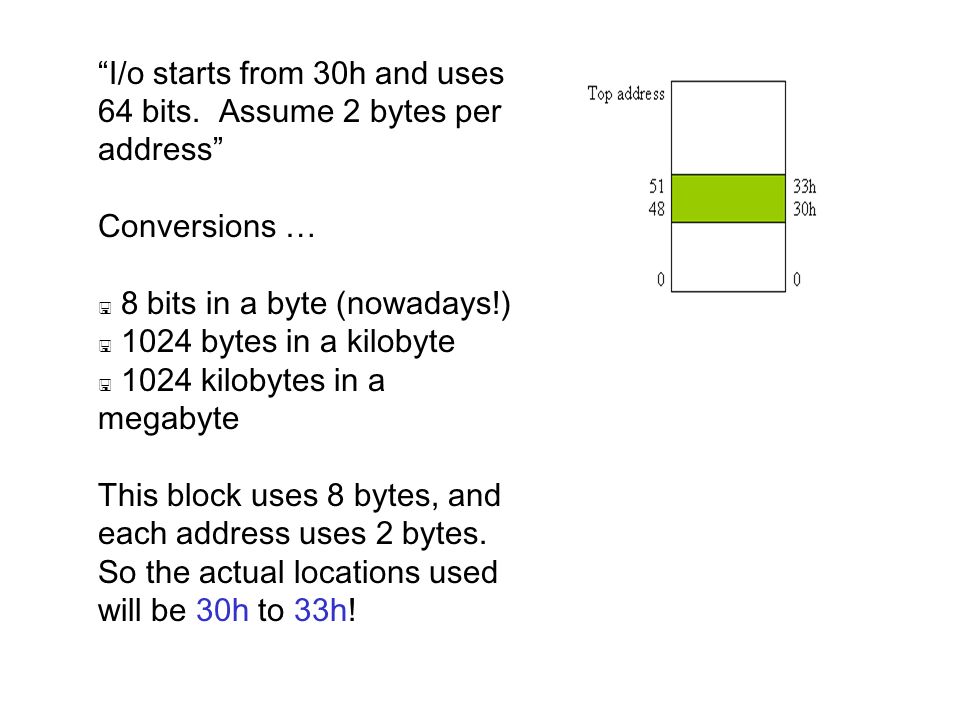Click the bullet icon before '8 bits in a byte'
960x720 pixels.
[105, 308]
